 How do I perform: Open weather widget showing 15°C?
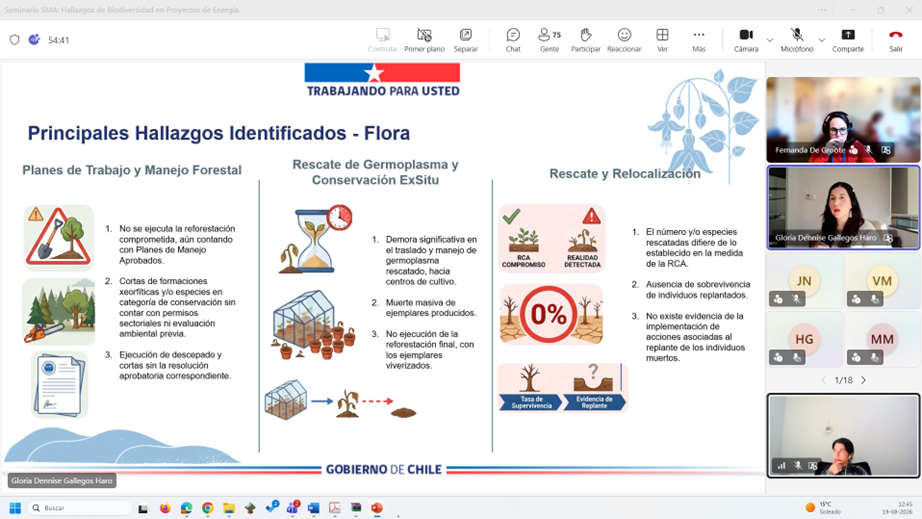pyautogui.click(x=824, y=508)
